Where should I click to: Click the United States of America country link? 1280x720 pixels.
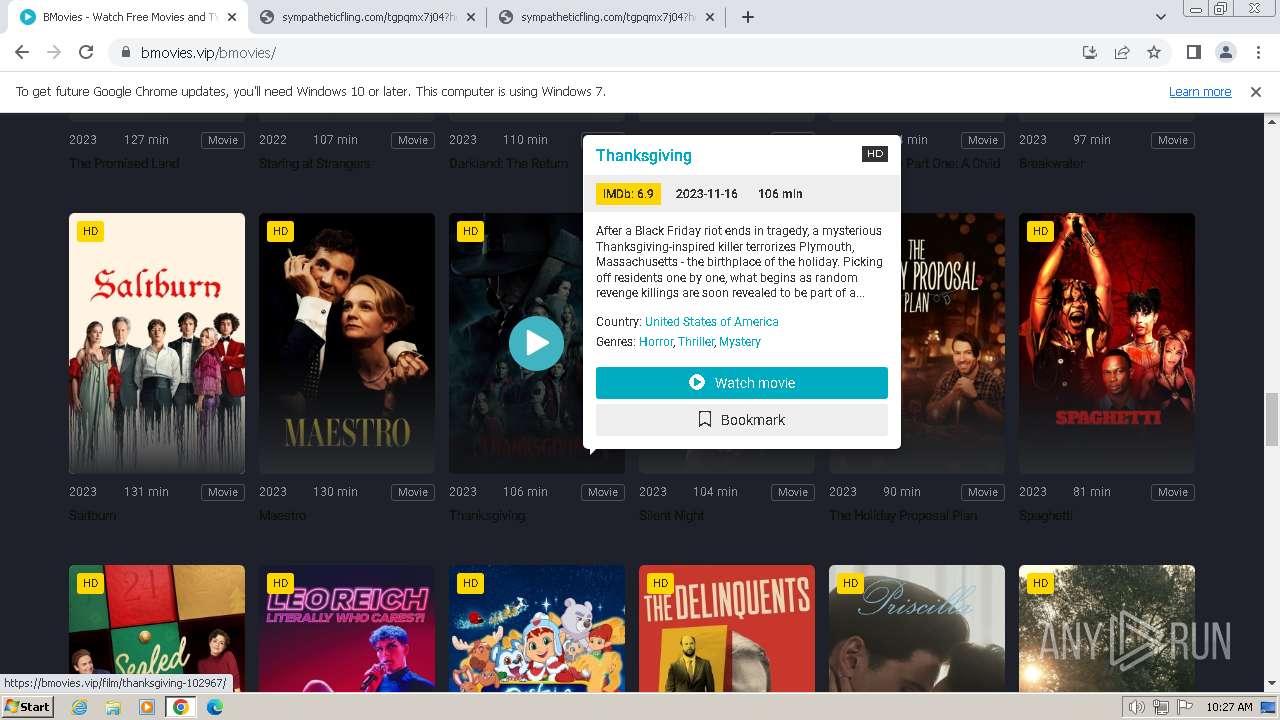pos(711,322)
